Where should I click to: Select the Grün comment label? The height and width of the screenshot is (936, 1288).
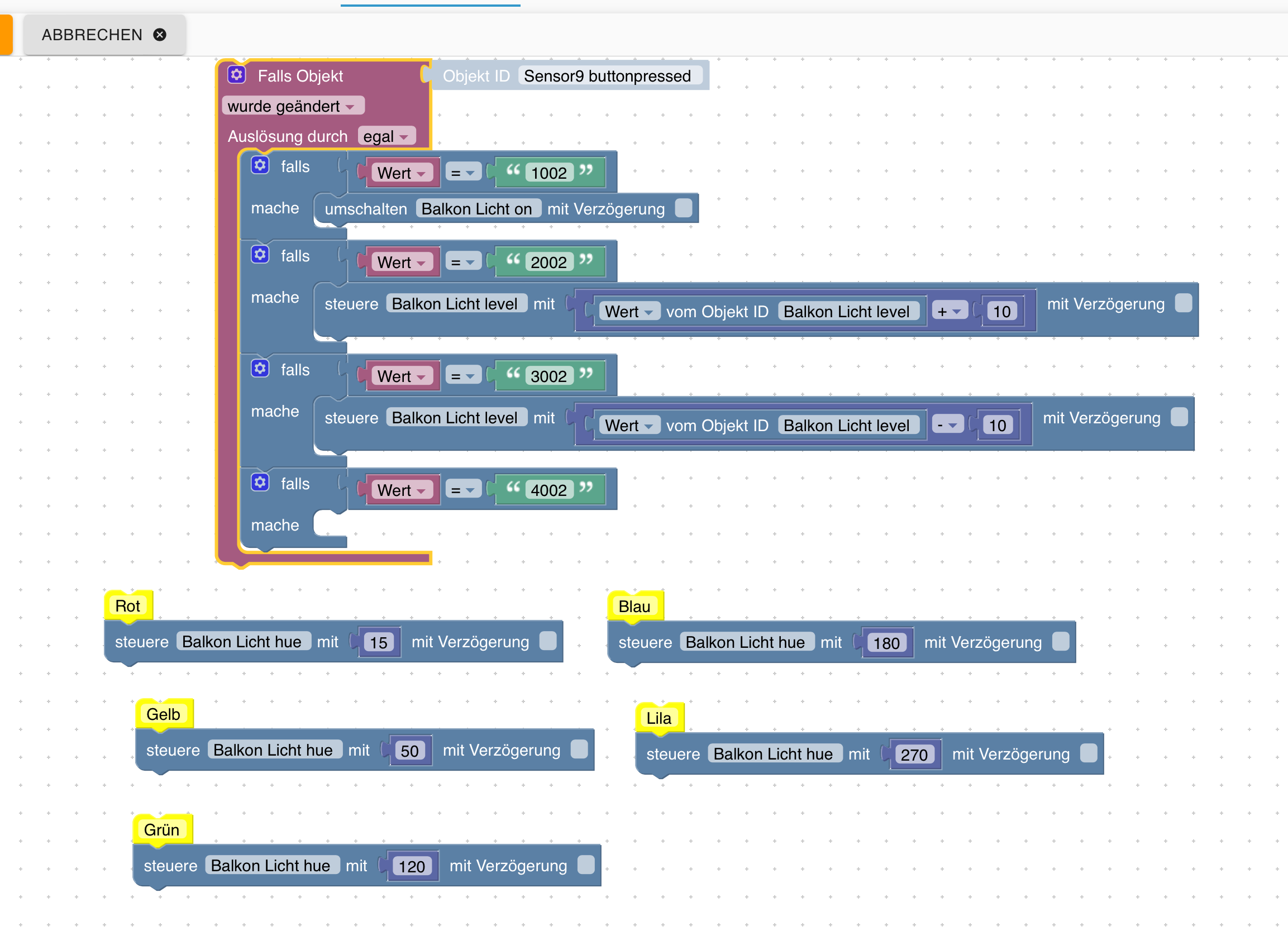[x=162, y=830]
